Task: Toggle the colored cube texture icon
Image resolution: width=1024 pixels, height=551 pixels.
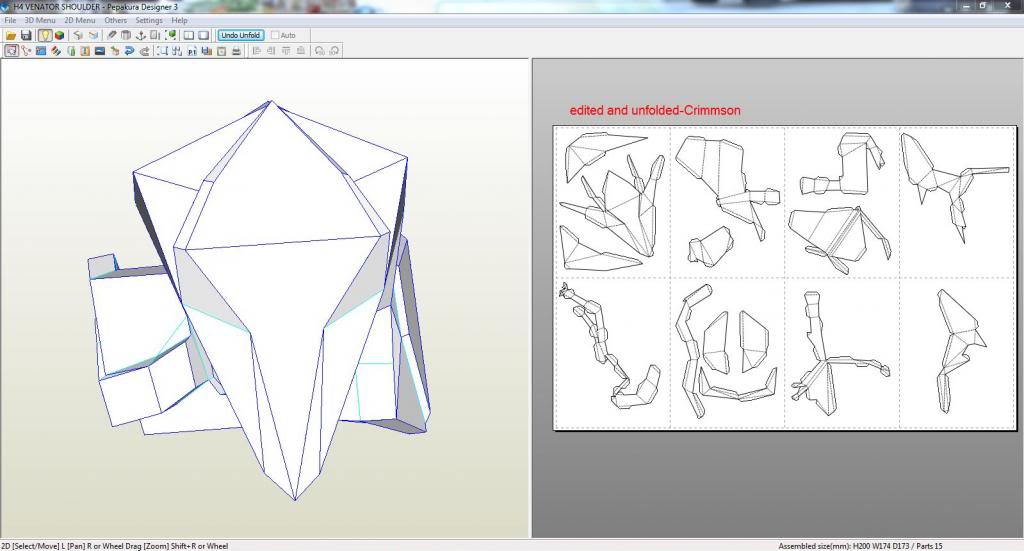Action: pyautogui.click(x=59, y=35)
